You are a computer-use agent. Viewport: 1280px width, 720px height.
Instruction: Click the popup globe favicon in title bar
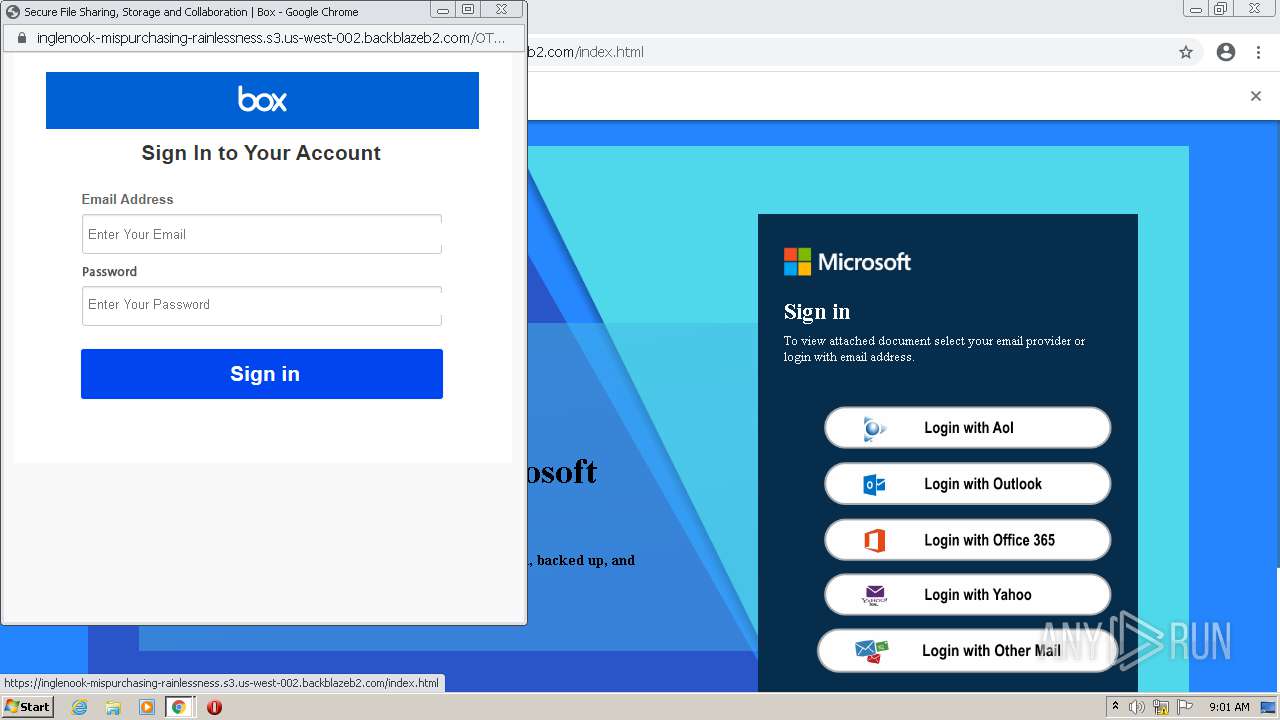coord(13,12)
